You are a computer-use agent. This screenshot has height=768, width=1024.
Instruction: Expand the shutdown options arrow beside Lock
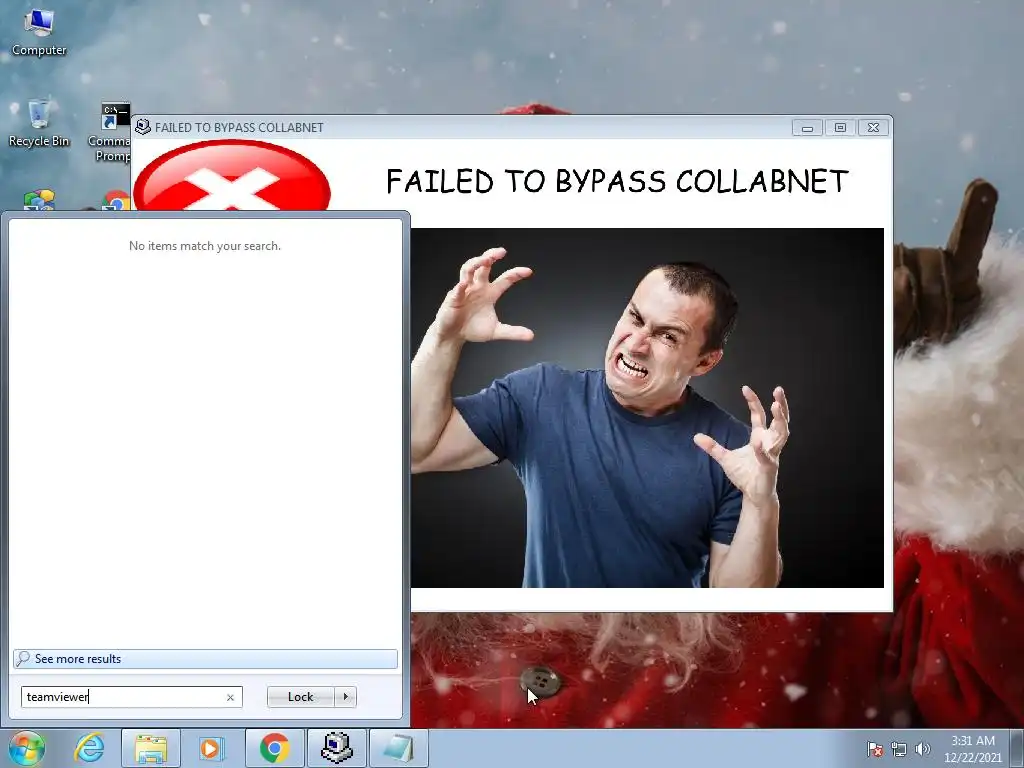click(345, 697)
